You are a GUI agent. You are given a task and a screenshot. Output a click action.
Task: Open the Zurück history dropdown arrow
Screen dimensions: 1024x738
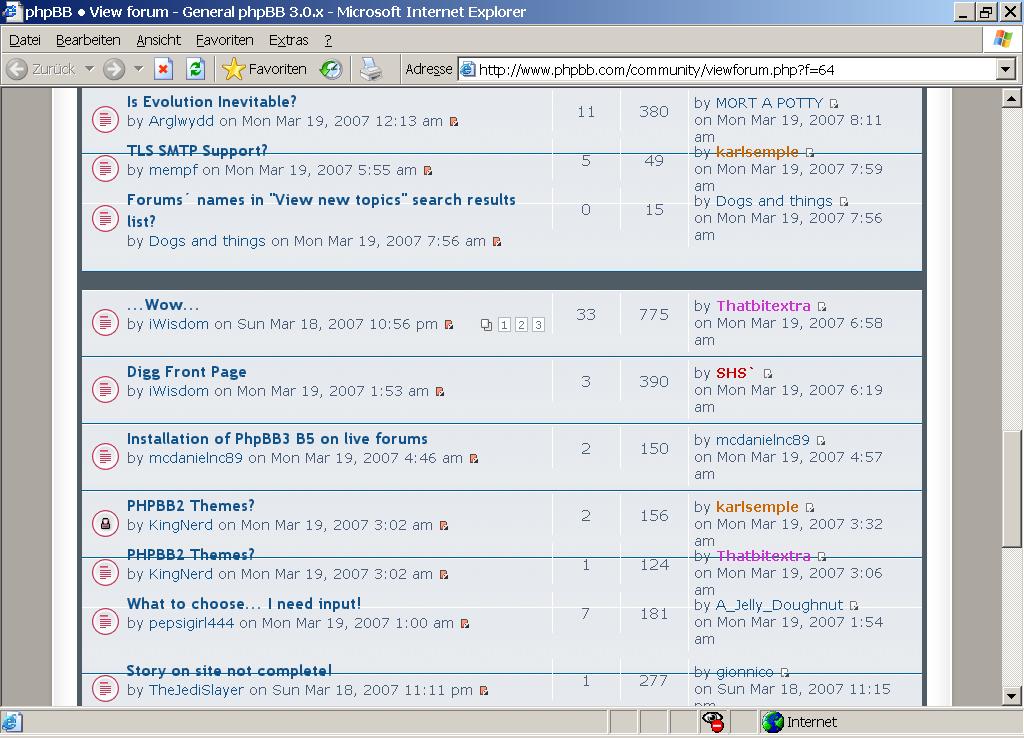tap(89, 69)
